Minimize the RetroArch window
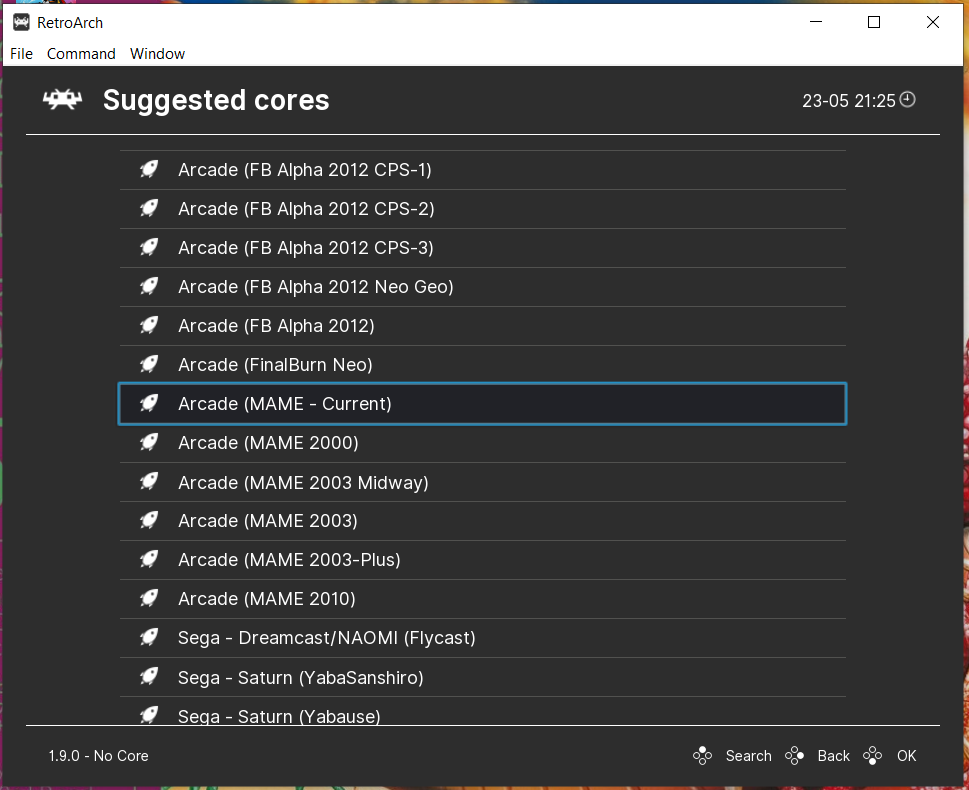 816,22
